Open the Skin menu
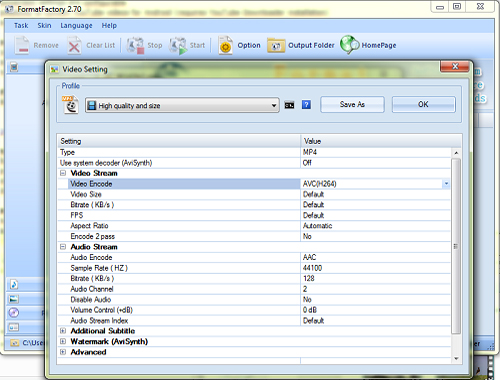The image size is (500, 380). (x=44, y=26)
